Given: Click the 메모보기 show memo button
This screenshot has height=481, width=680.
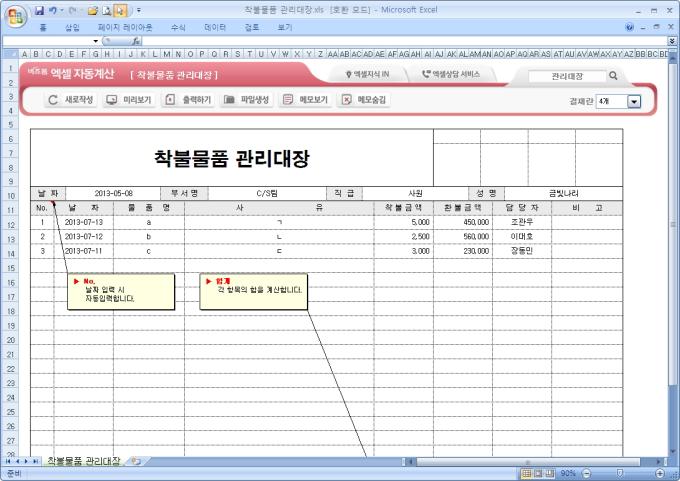Looking at the screenshot, I should tap(305, 100).
